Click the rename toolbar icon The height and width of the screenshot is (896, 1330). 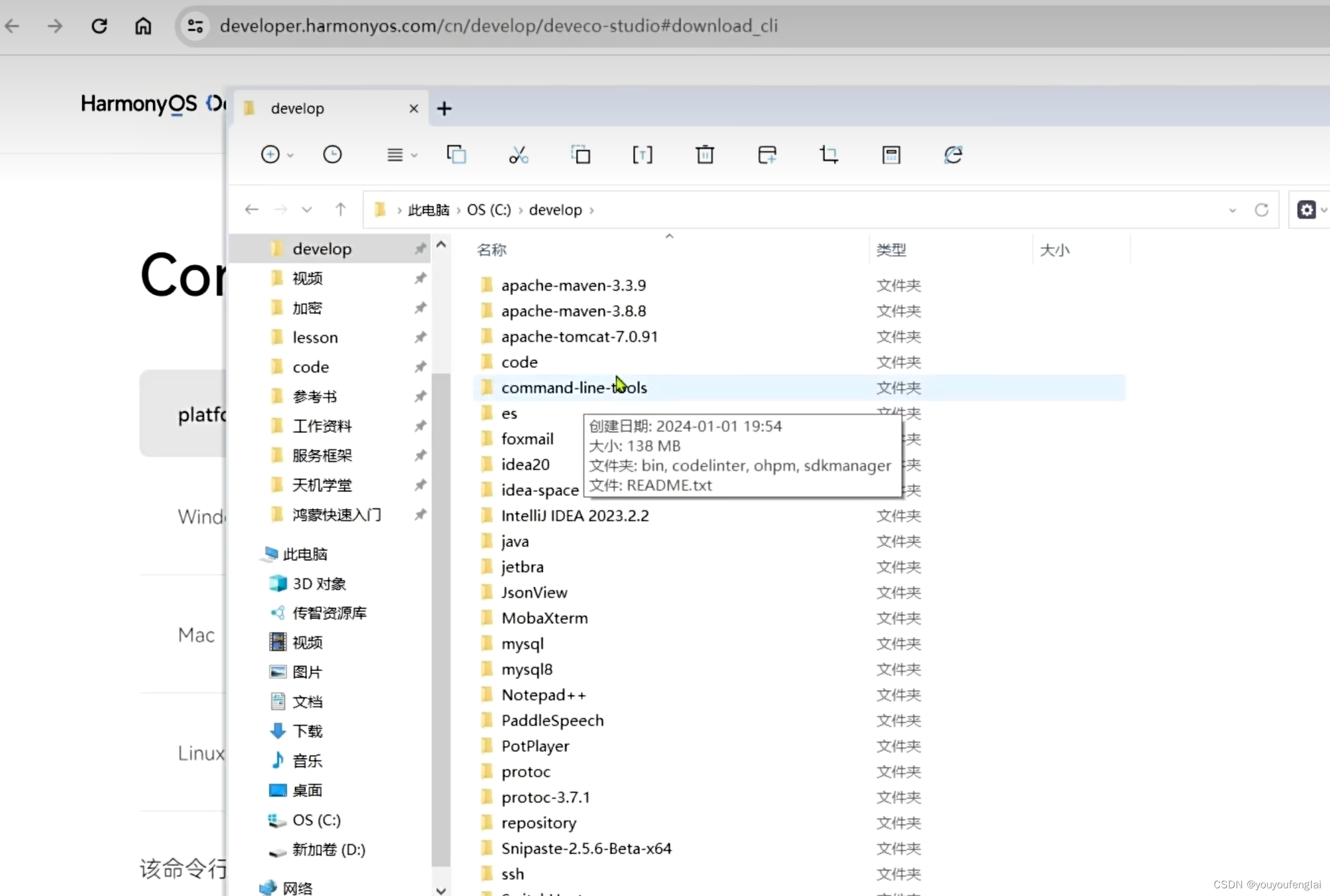[x=642, y=155]
